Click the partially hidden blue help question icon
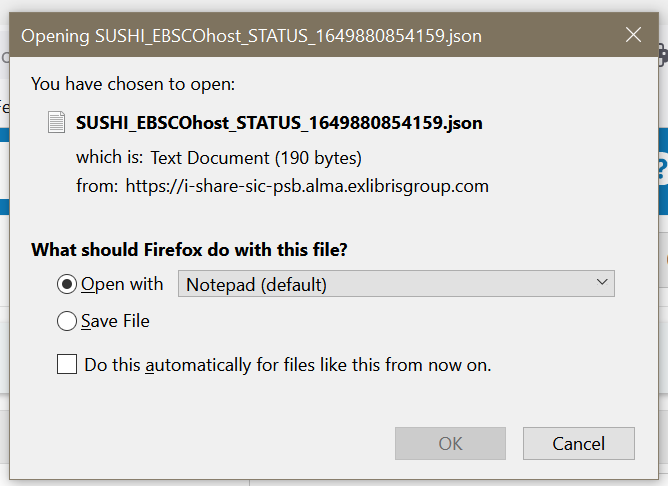The width and height of the screenshot is (668, 486). pos(662,170)
